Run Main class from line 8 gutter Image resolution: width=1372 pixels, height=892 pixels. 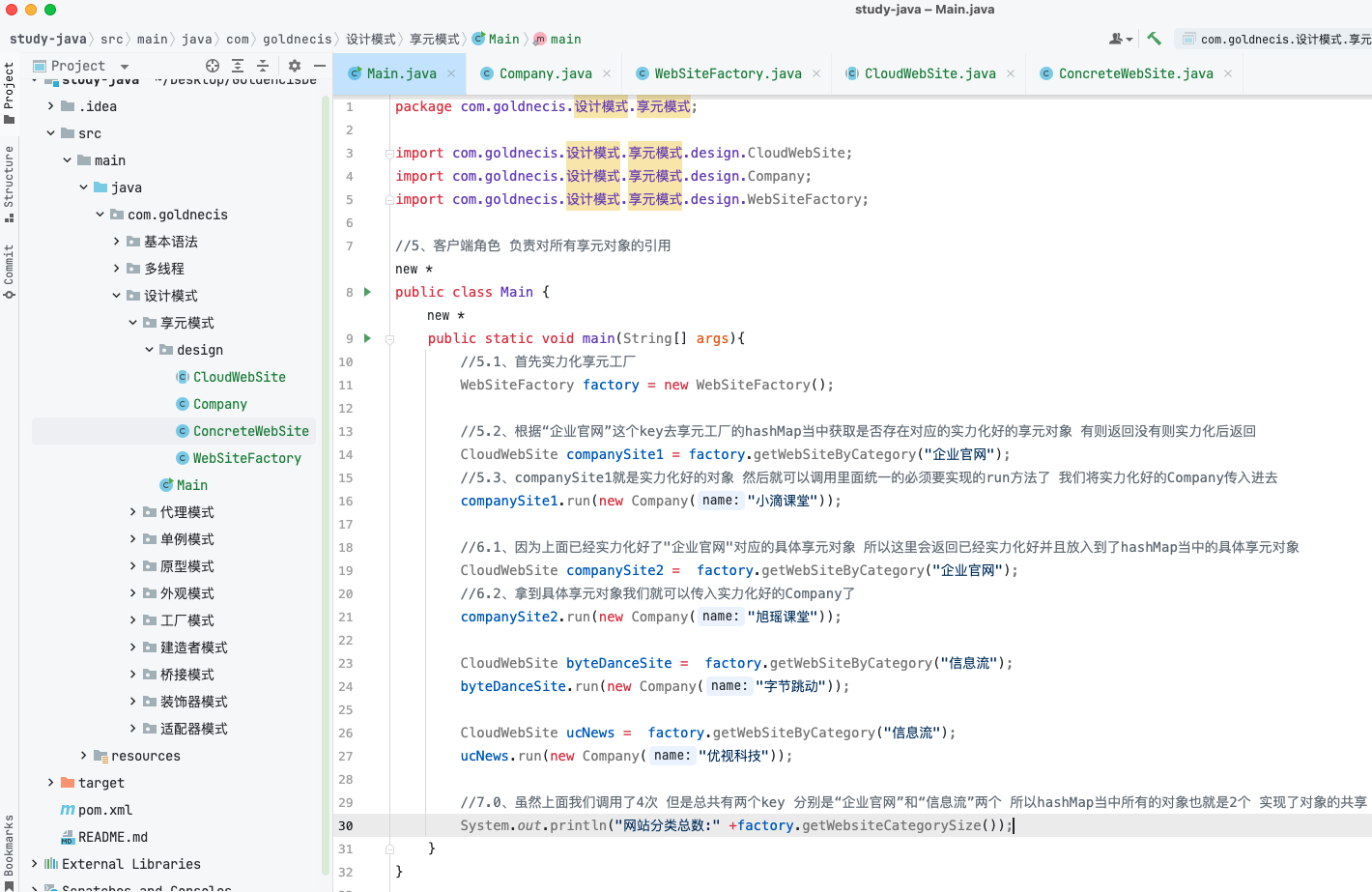tap(367, 292)
